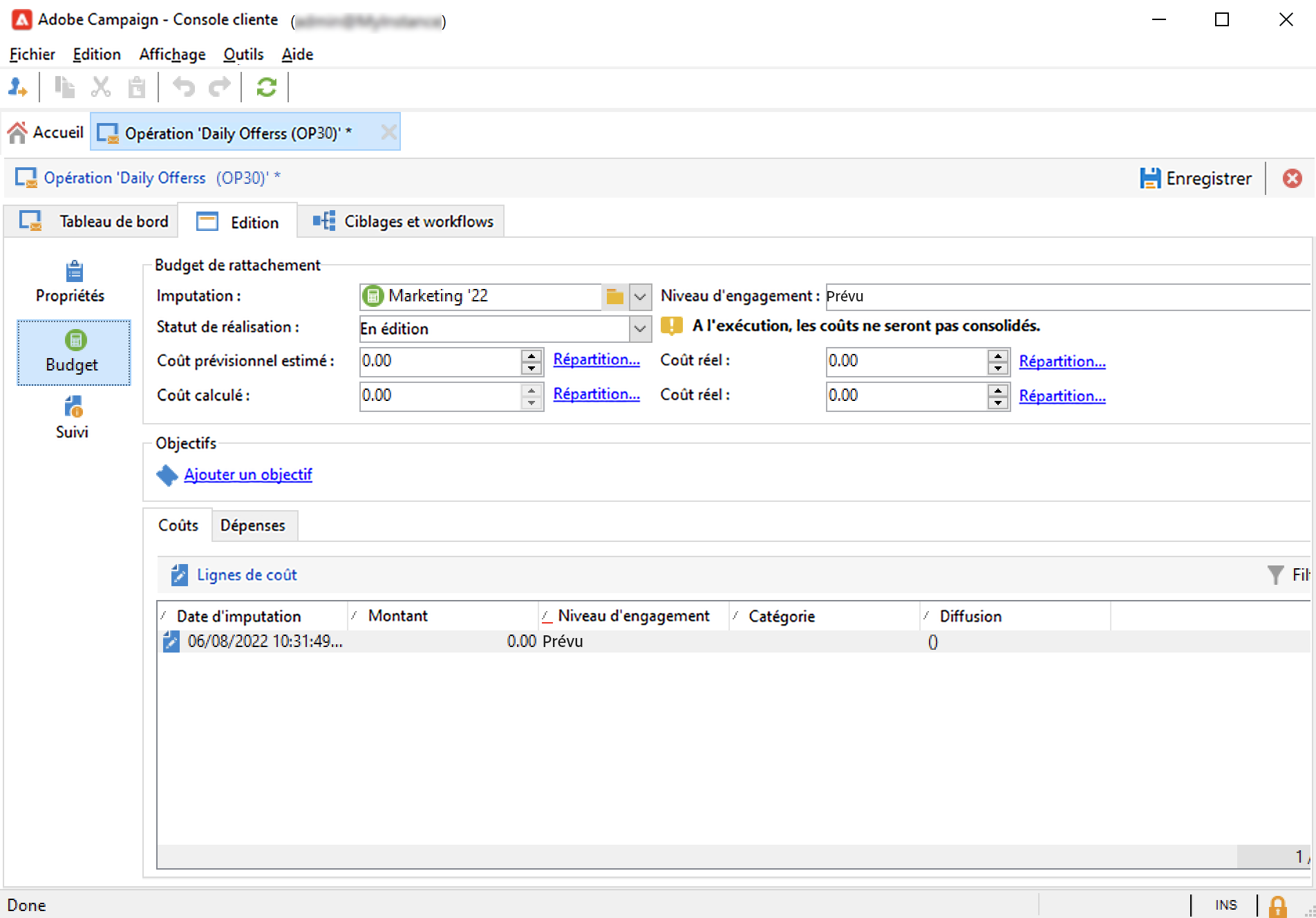Switch to the Tableau de bord tab
The height and width of the screenshot is (918, 1316).
(92, 221)
